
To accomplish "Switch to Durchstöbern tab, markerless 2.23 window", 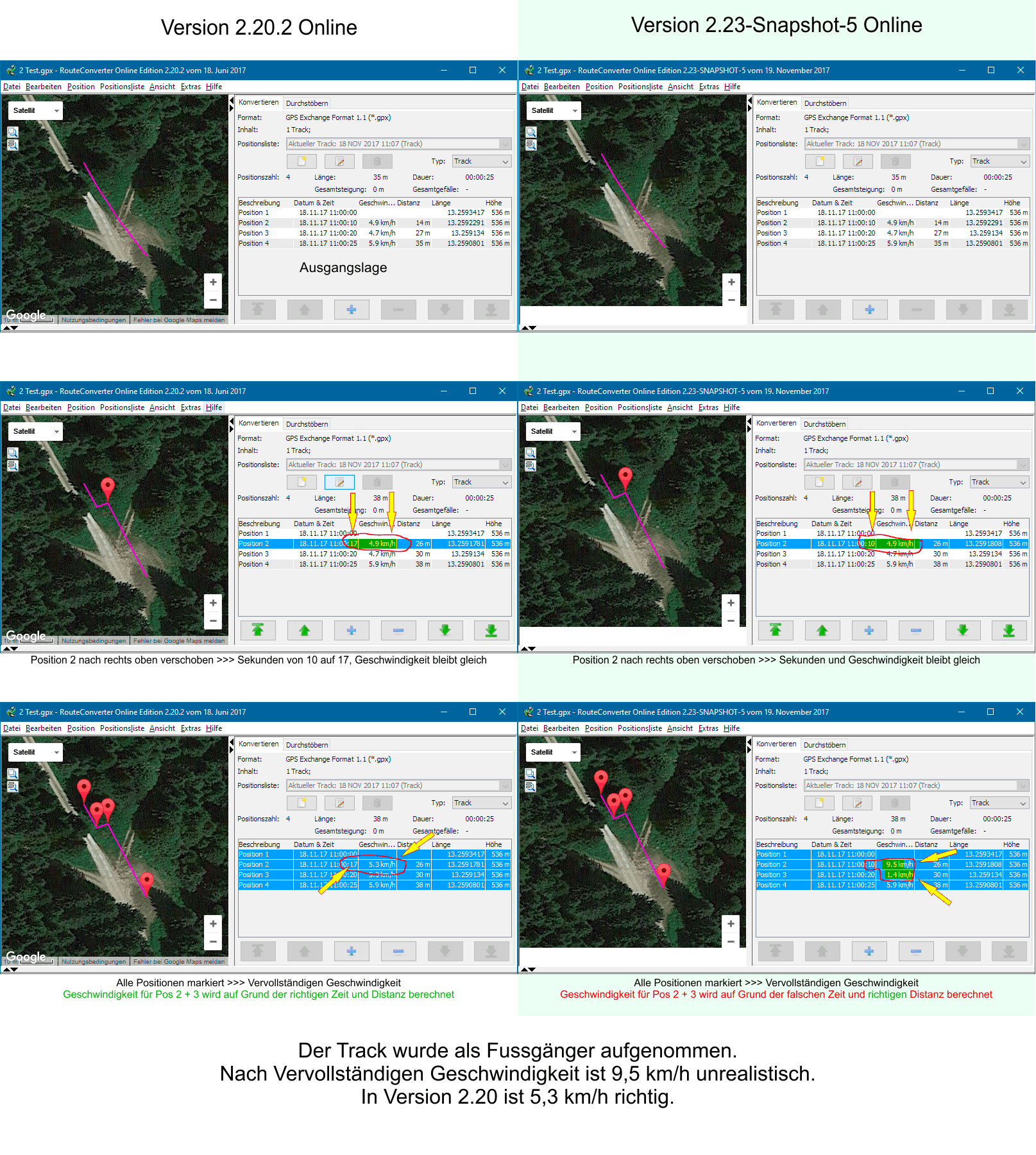I will pos(825,103).
